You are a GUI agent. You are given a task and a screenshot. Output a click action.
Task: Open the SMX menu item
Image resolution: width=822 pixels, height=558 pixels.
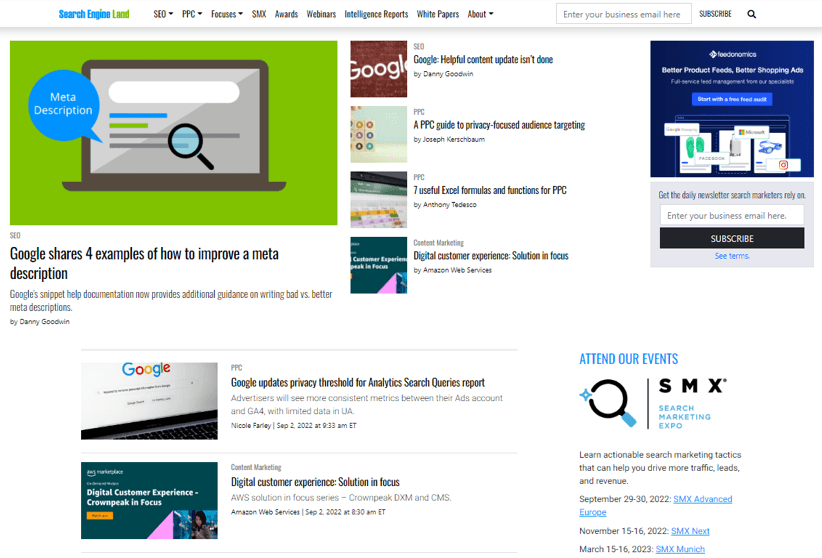click(259, 14)
